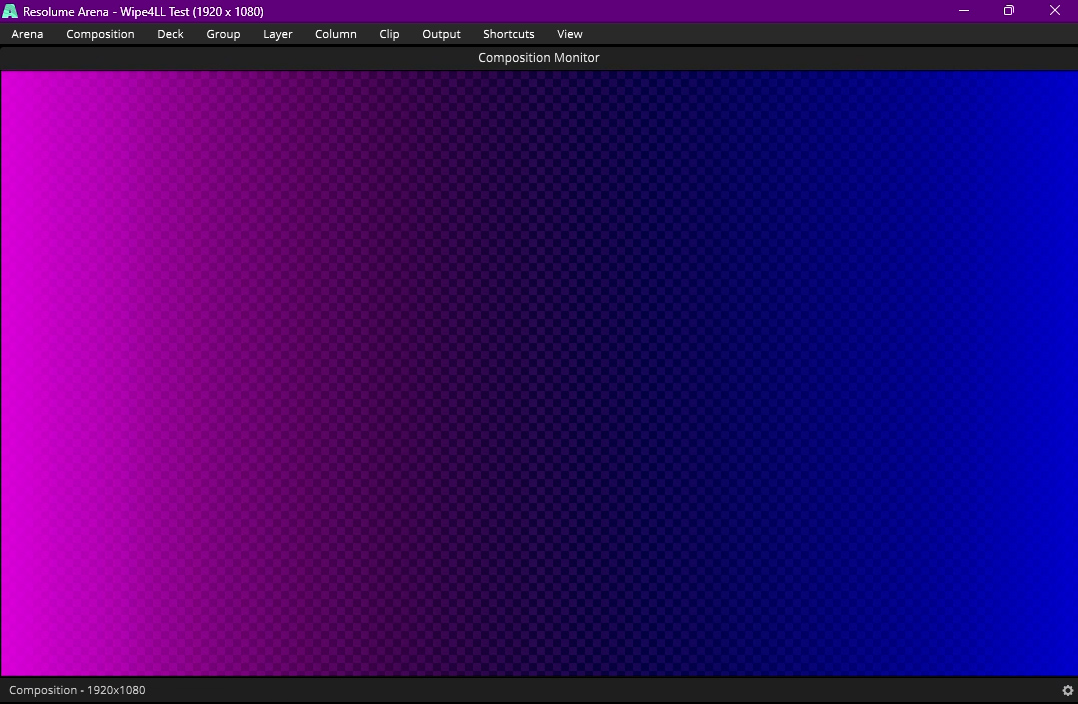This screenshot has width=1078, height=704.
Task: Open the monitor settings gear icon
Action: 1068,690
